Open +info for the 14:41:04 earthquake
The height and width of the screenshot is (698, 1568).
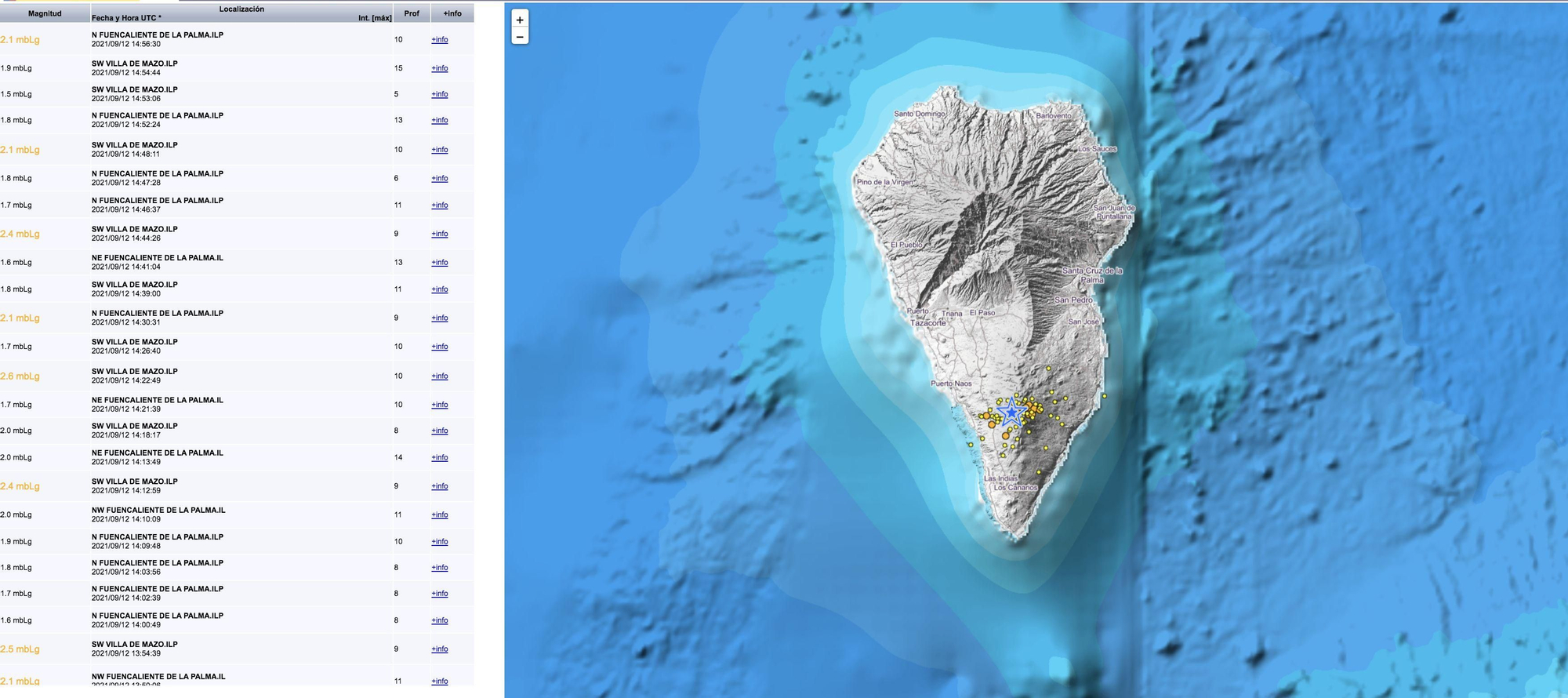click(x=440, y=262)
